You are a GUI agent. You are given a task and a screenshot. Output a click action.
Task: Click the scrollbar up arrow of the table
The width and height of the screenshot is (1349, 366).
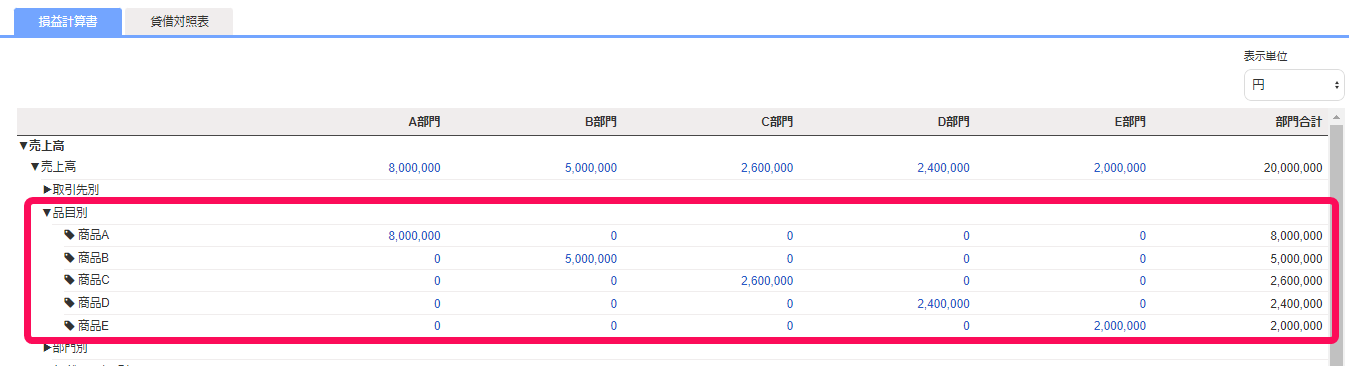1336,116
